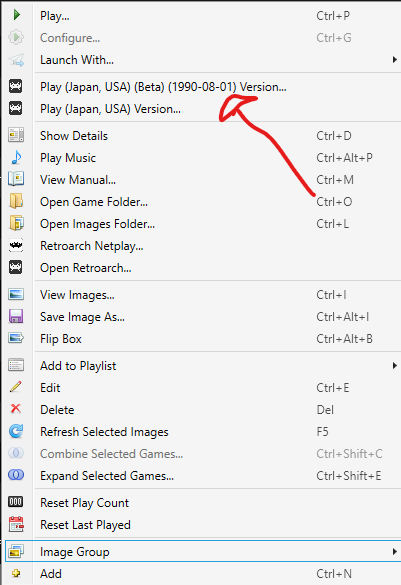401x585 pixels.
Task: Click the green Play arrow icon
Action: tap(16, 15)
